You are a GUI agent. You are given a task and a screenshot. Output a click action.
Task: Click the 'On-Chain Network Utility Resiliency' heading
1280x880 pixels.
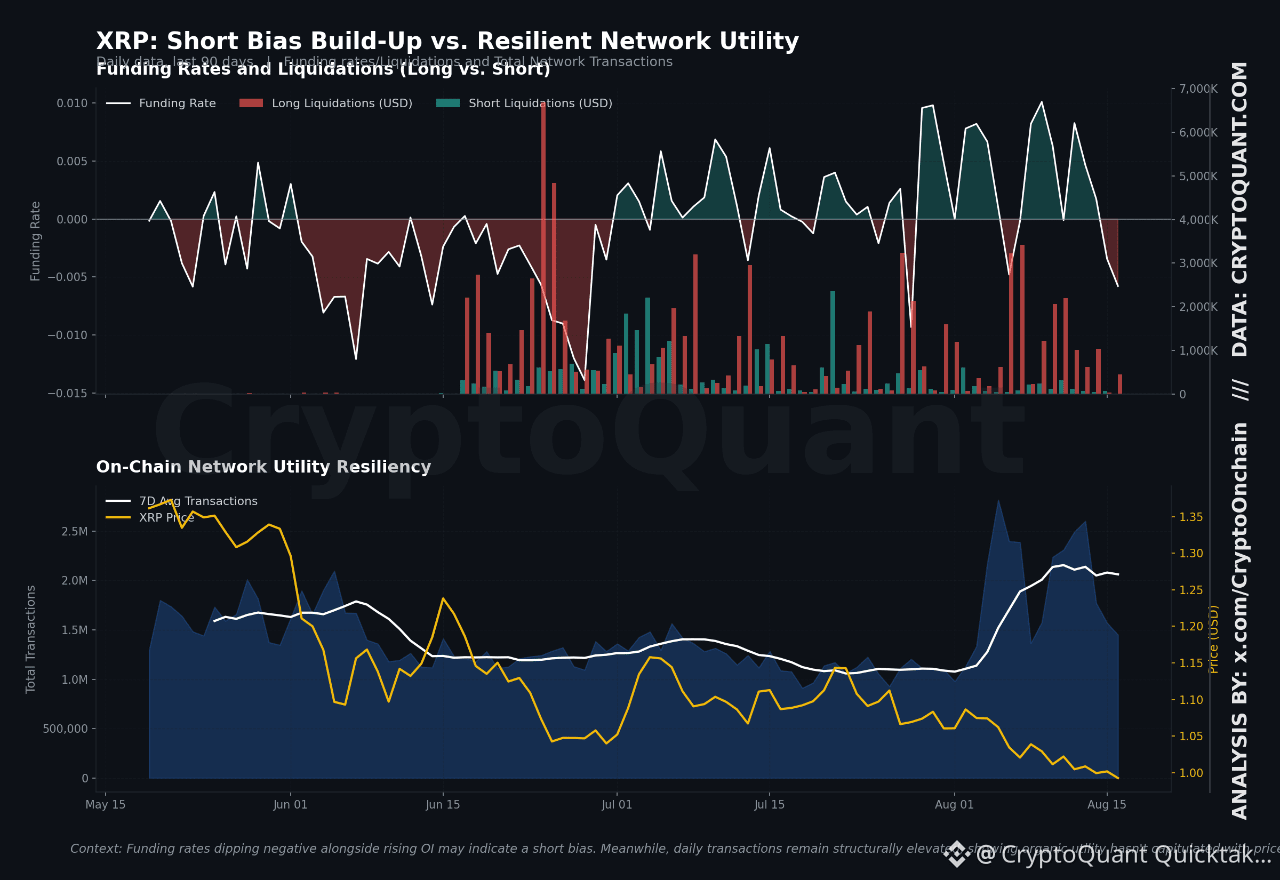coord(263,467)
